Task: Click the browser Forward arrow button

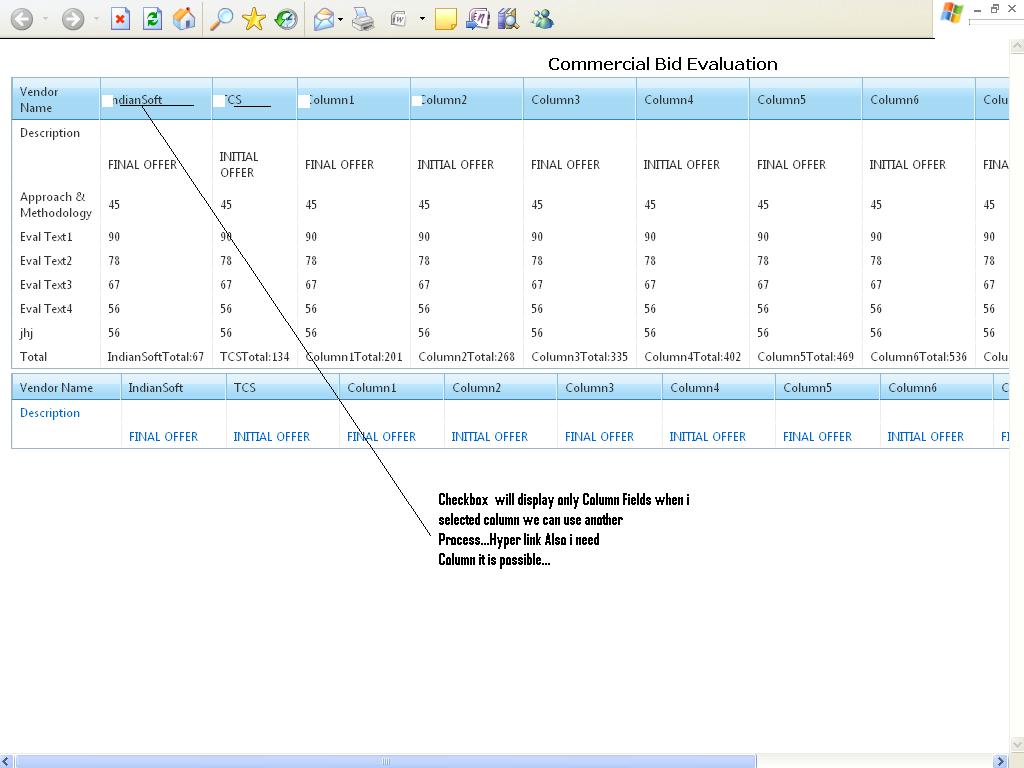Action: pyautogui.click(x=72, y=19)
